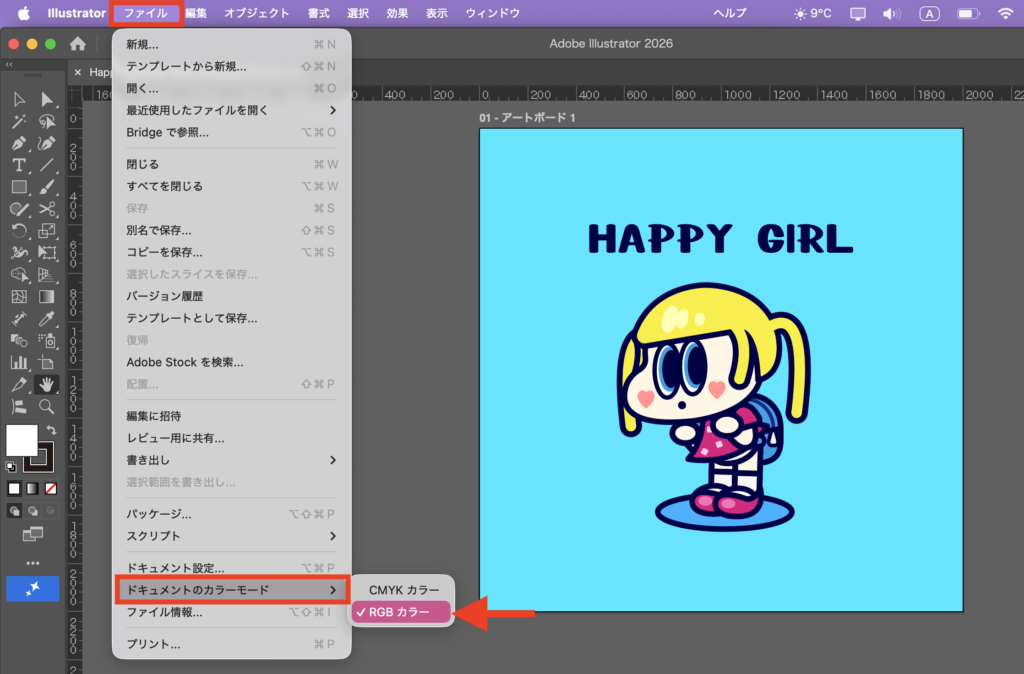Choose RGB カラー color mode
The image size is (1024, 674).
[400, 612]
